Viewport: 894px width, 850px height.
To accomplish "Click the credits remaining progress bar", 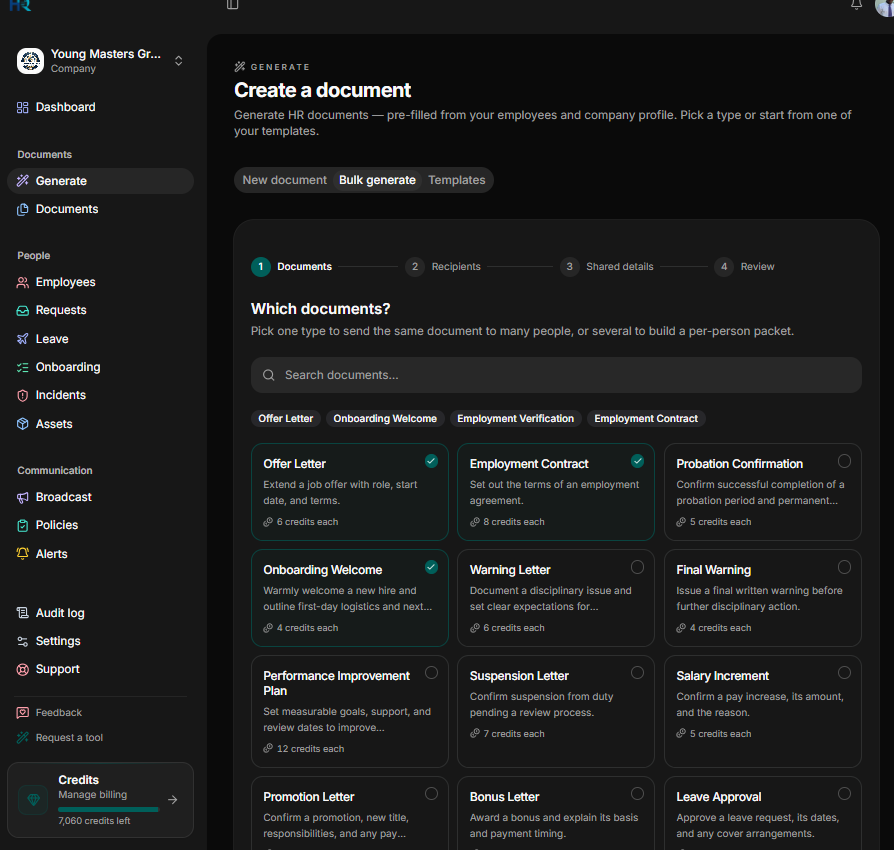I will coord(109,810).
